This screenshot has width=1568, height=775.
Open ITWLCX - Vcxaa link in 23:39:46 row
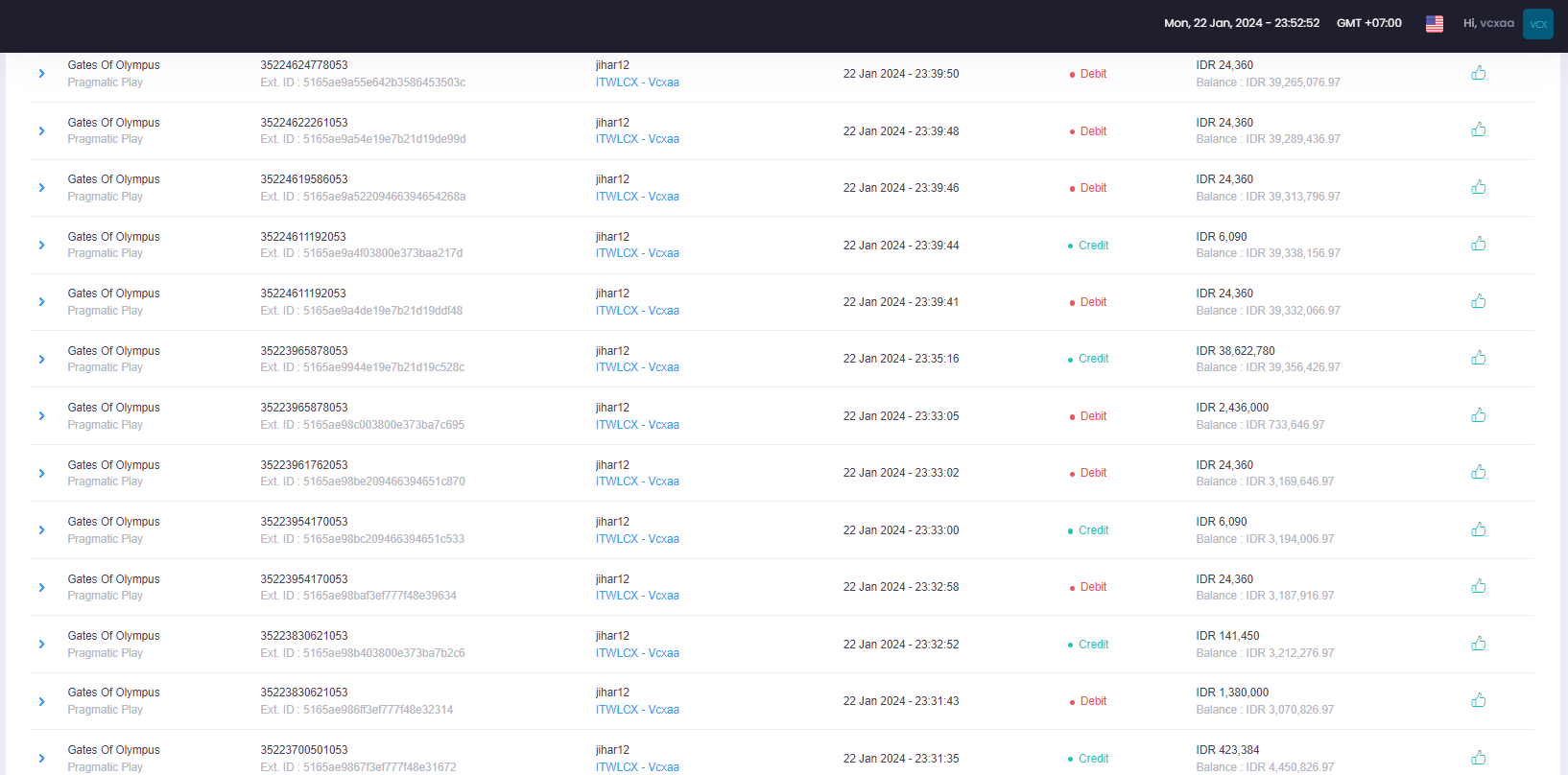tap(637, 197)
